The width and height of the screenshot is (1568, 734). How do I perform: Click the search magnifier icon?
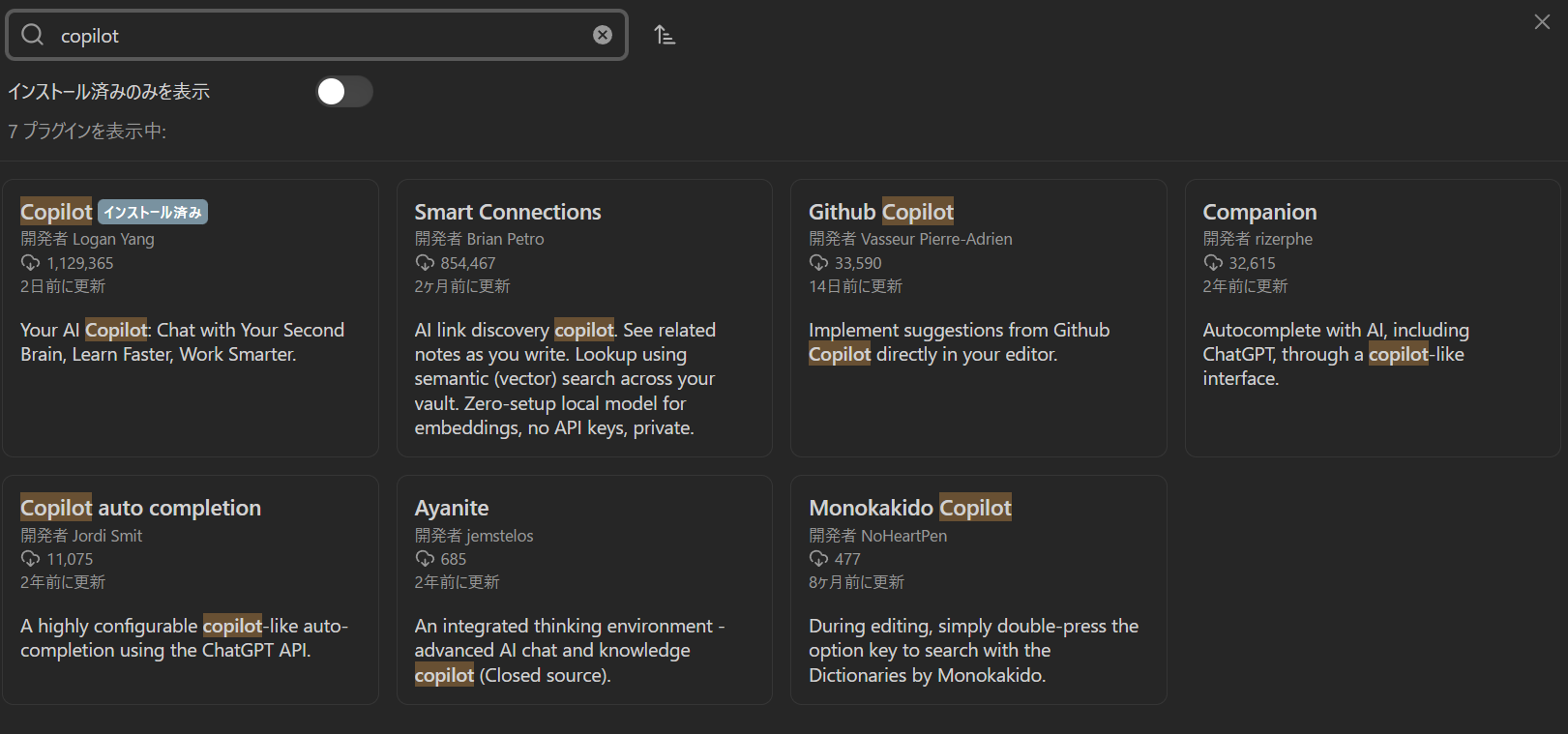coord(32,35)
